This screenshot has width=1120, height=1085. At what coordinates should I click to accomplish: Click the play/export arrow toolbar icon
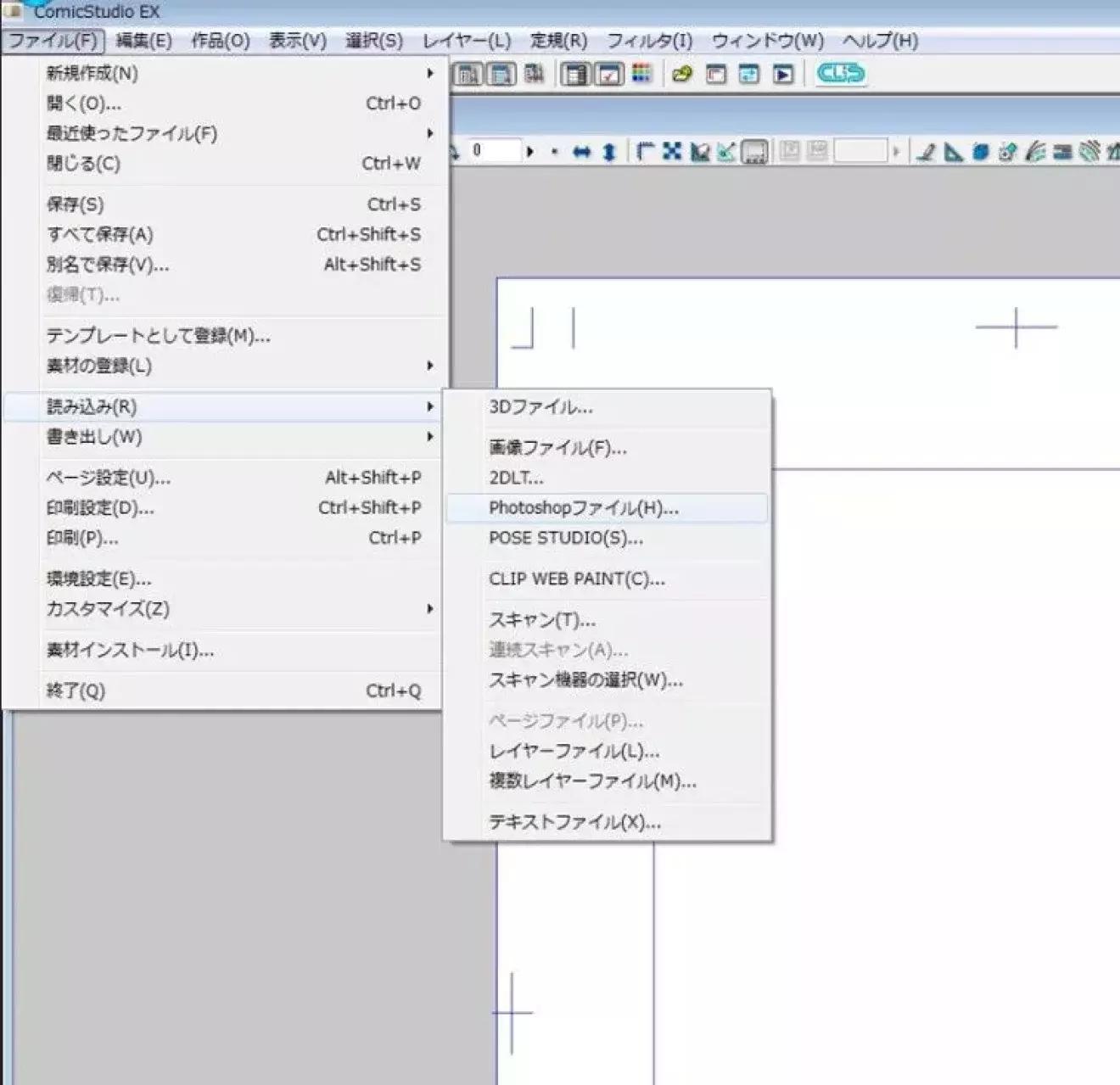(x=781, y=74)
